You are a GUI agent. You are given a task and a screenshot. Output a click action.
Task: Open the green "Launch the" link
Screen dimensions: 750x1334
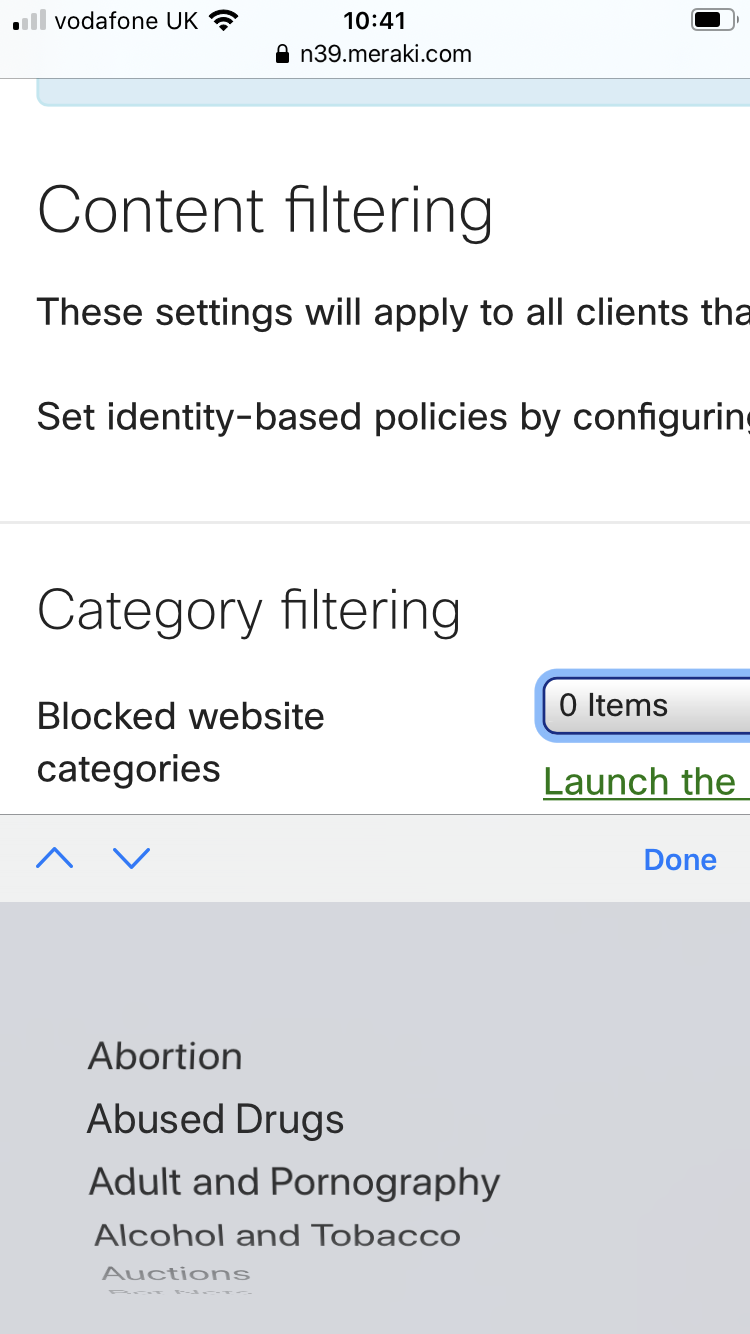pos(645,781)
